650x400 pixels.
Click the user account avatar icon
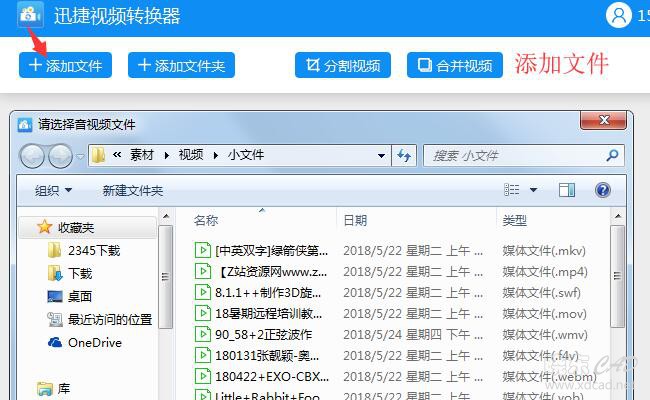[x=618, y=15]
